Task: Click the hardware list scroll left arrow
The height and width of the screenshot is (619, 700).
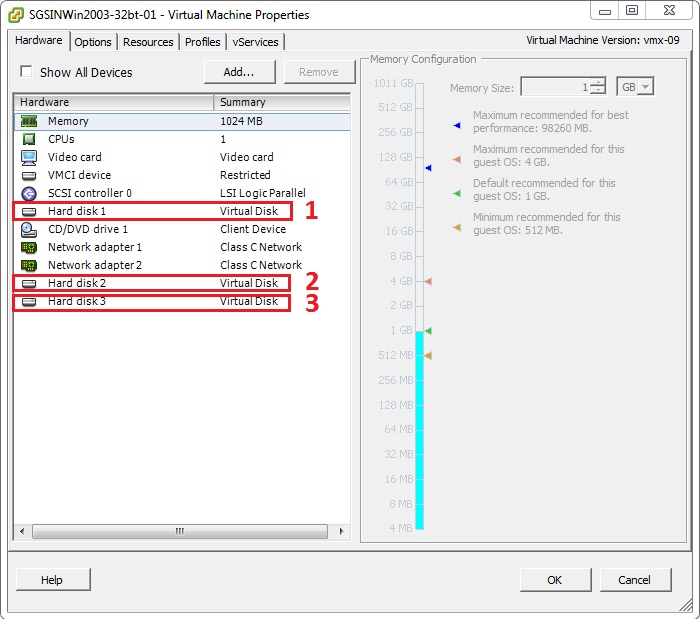Action: tap(22, 531)
